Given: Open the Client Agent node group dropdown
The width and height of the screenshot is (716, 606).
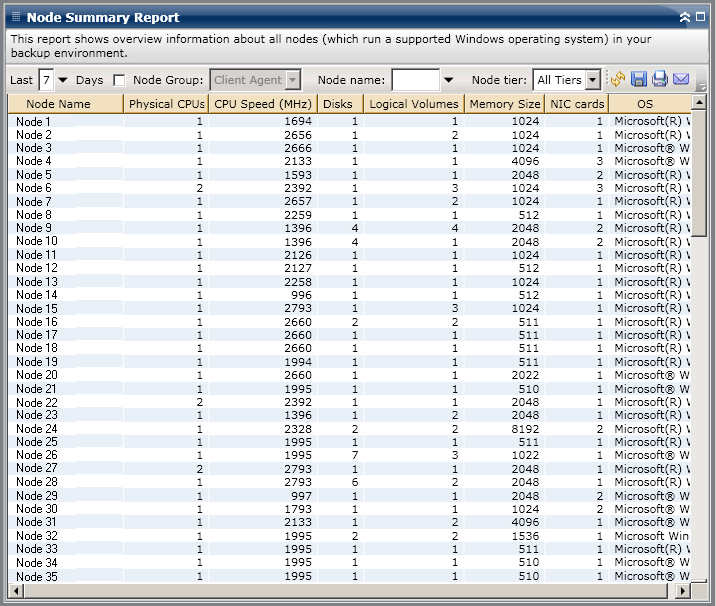Looking at the screenshot, I should (x=293, y=80).
